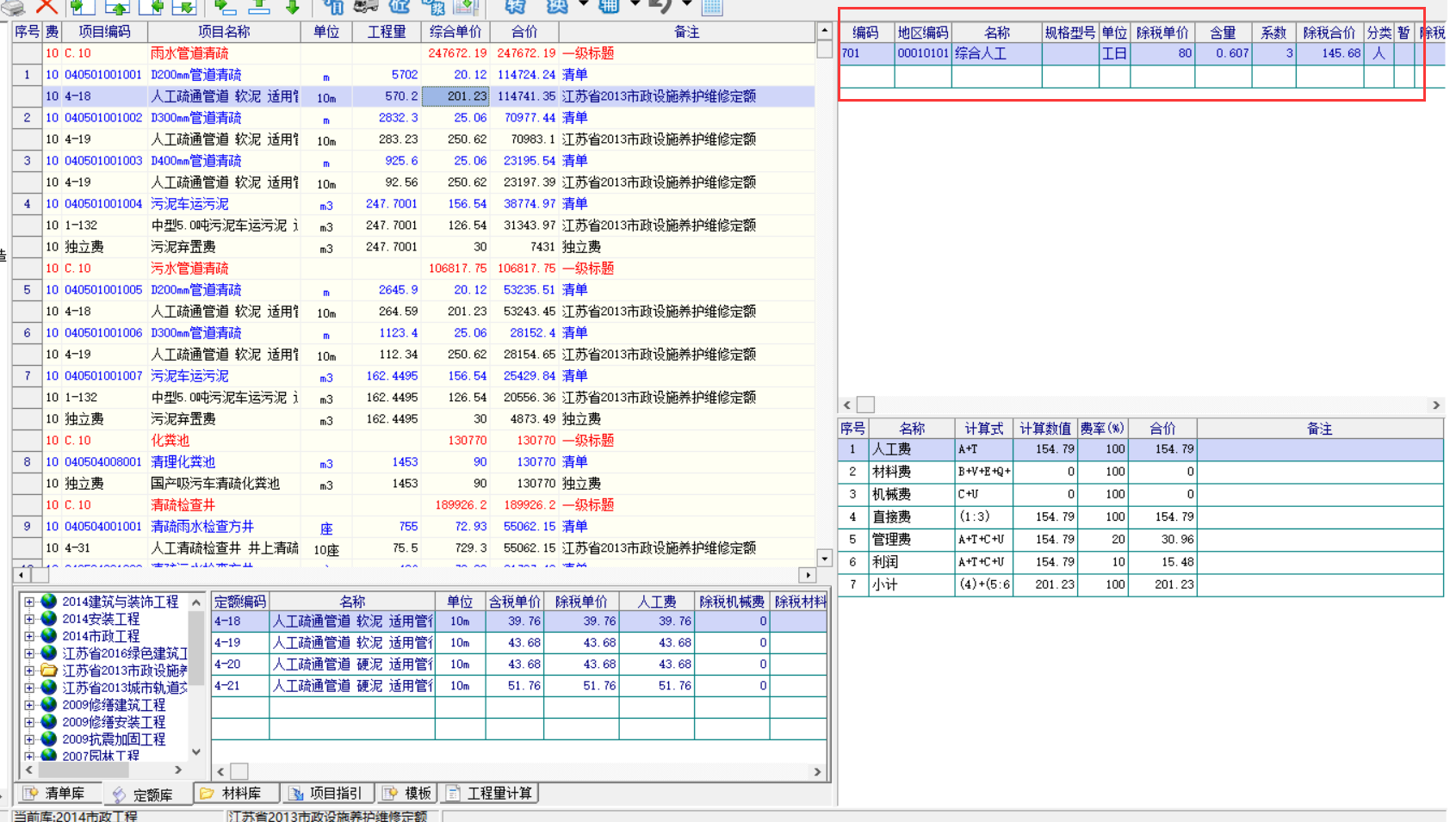Click the globe icon of 2014安装工程
This screenshot has width=1456, height=822.
49,618
